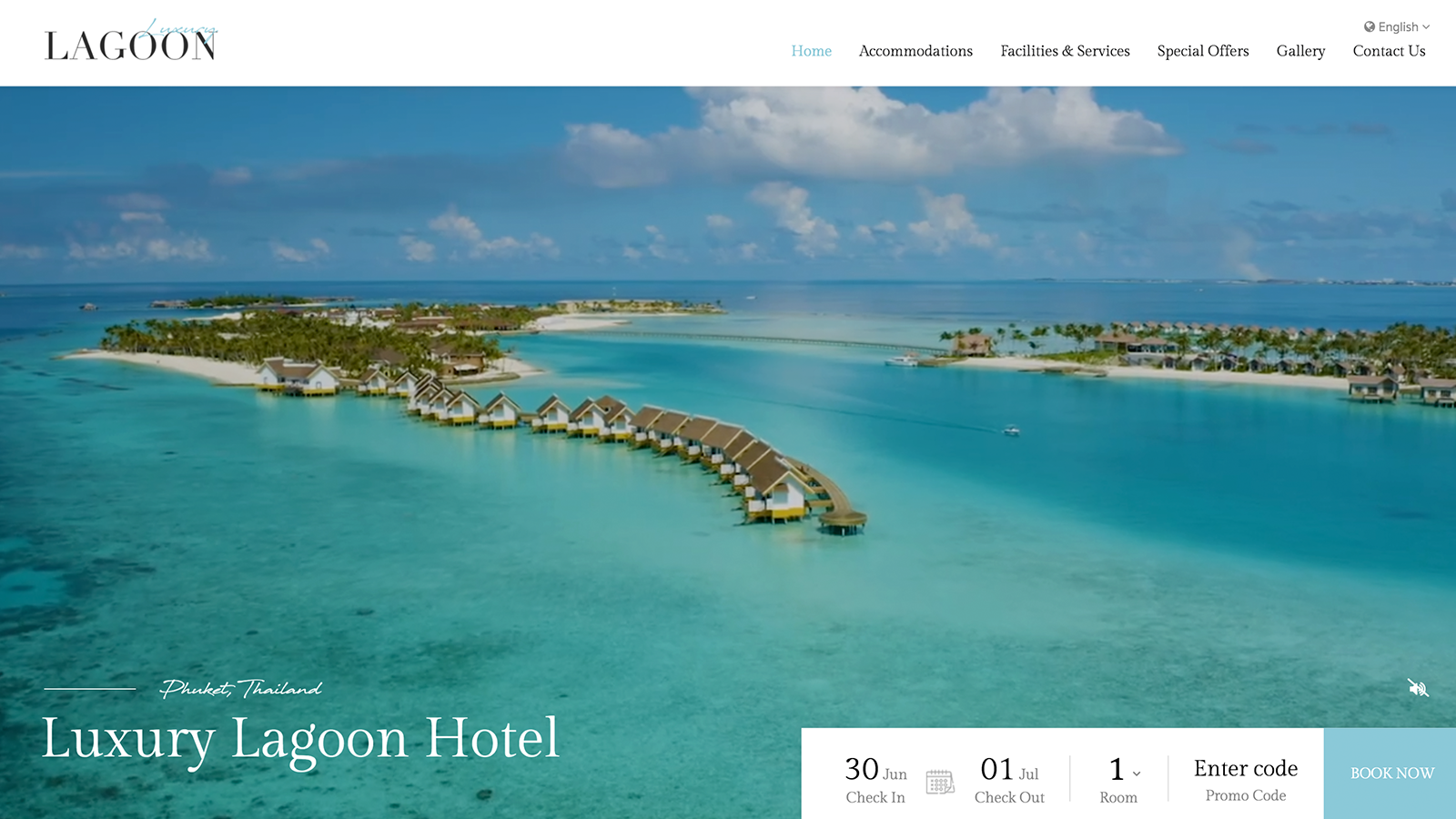1456x819 pixels.
Task: Click the Lagoon Luxury logo
Action: [x=131, y=42]
